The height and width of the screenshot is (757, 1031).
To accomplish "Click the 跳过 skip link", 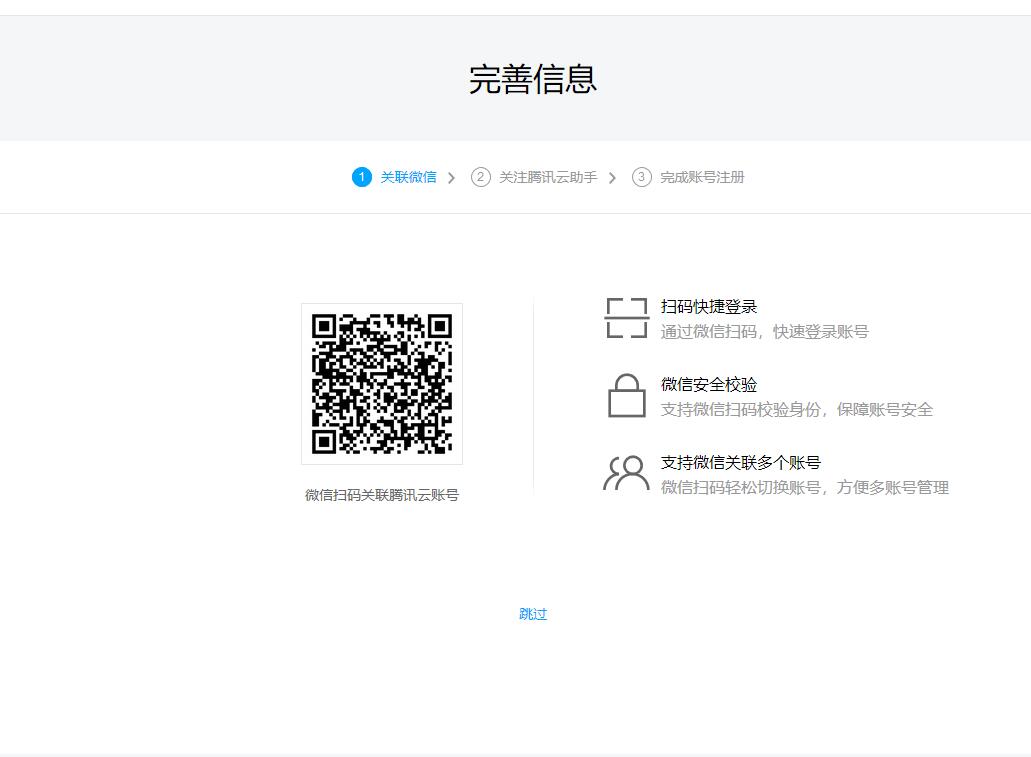I will (533, 614).
